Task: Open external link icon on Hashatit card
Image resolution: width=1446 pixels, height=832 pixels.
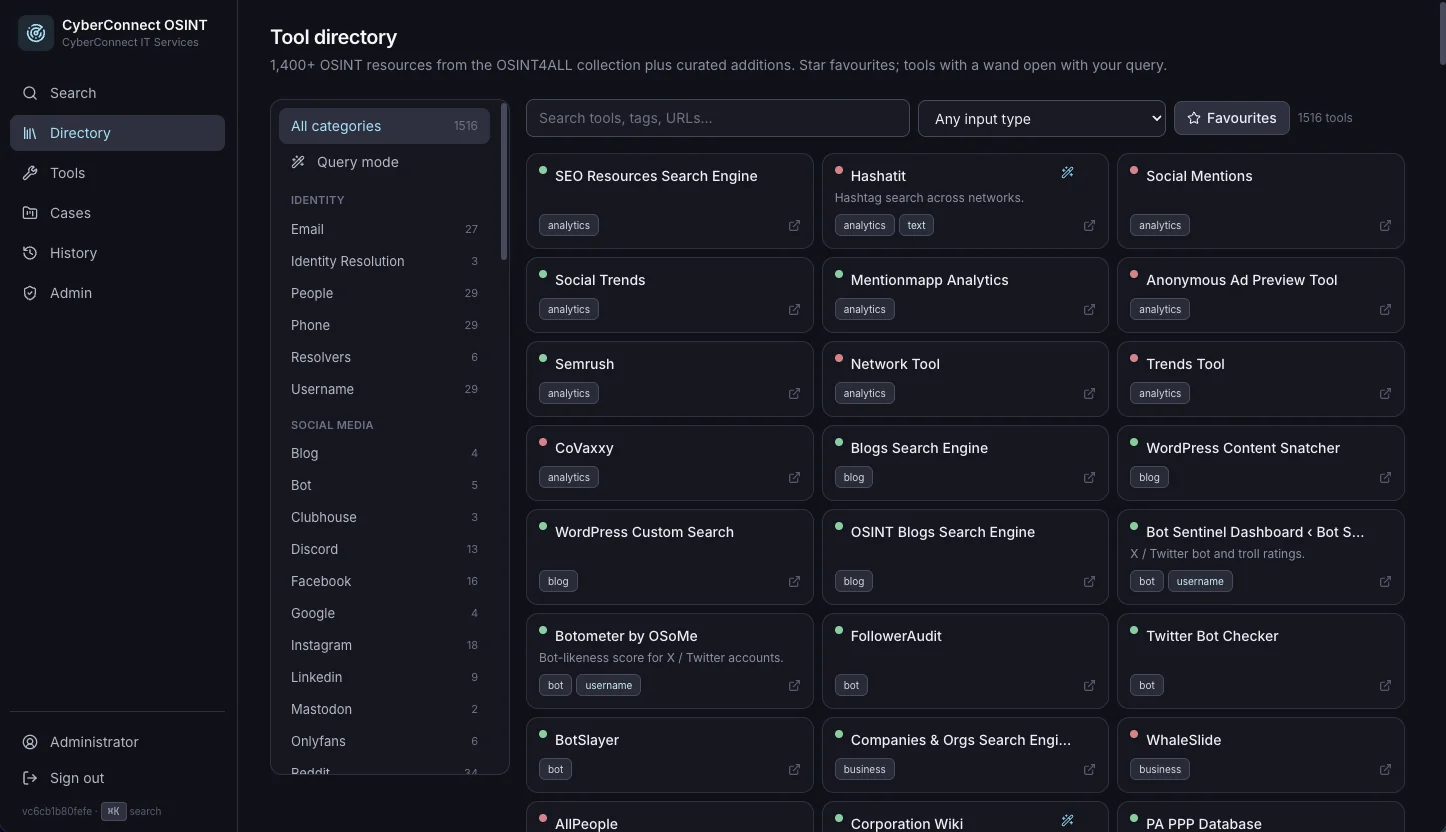Action: tap(1089, 226)
